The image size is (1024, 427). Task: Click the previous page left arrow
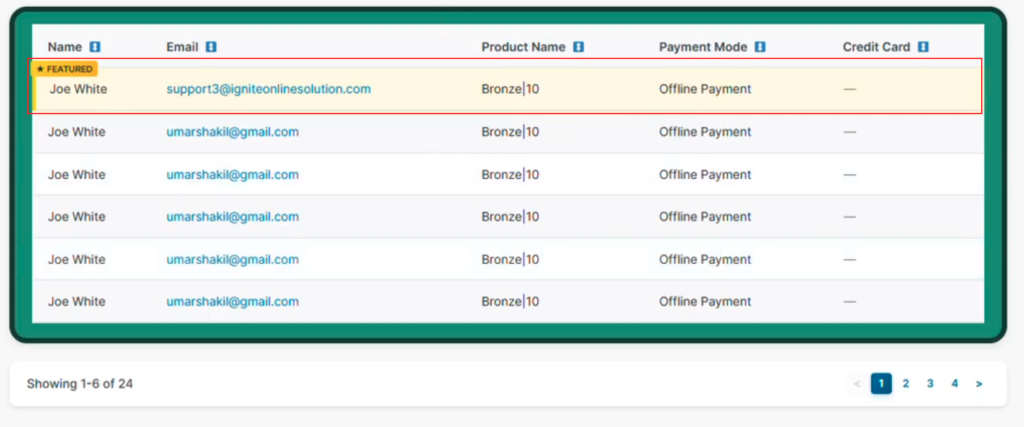tap(857, 384)
